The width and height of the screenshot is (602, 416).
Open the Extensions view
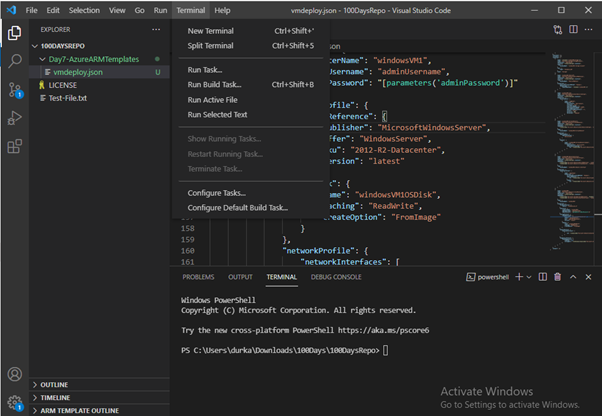click(15, 146)
